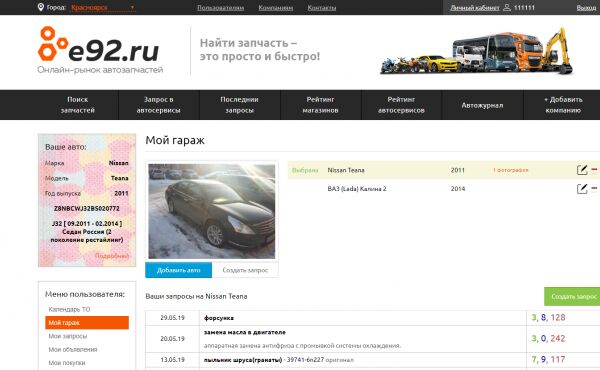
Task: Click the user profile icon near 111111
Action: coord(507,7)
